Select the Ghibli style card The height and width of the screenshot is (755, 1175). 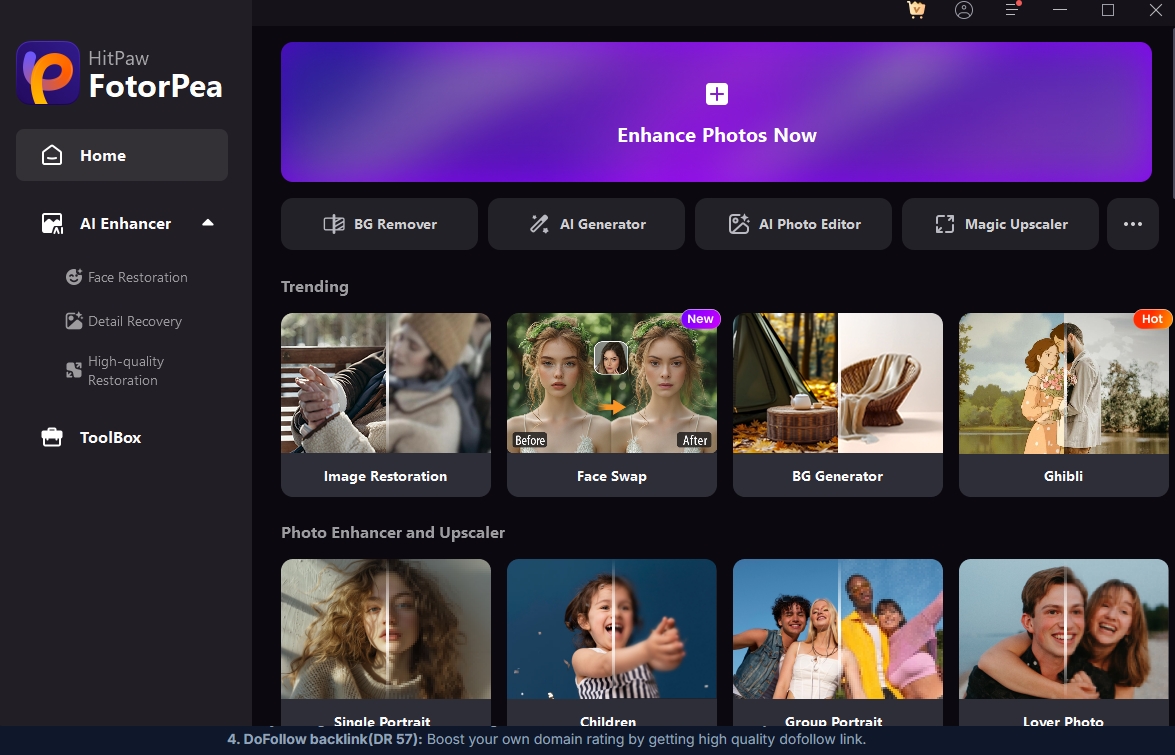coord(1063,404)
